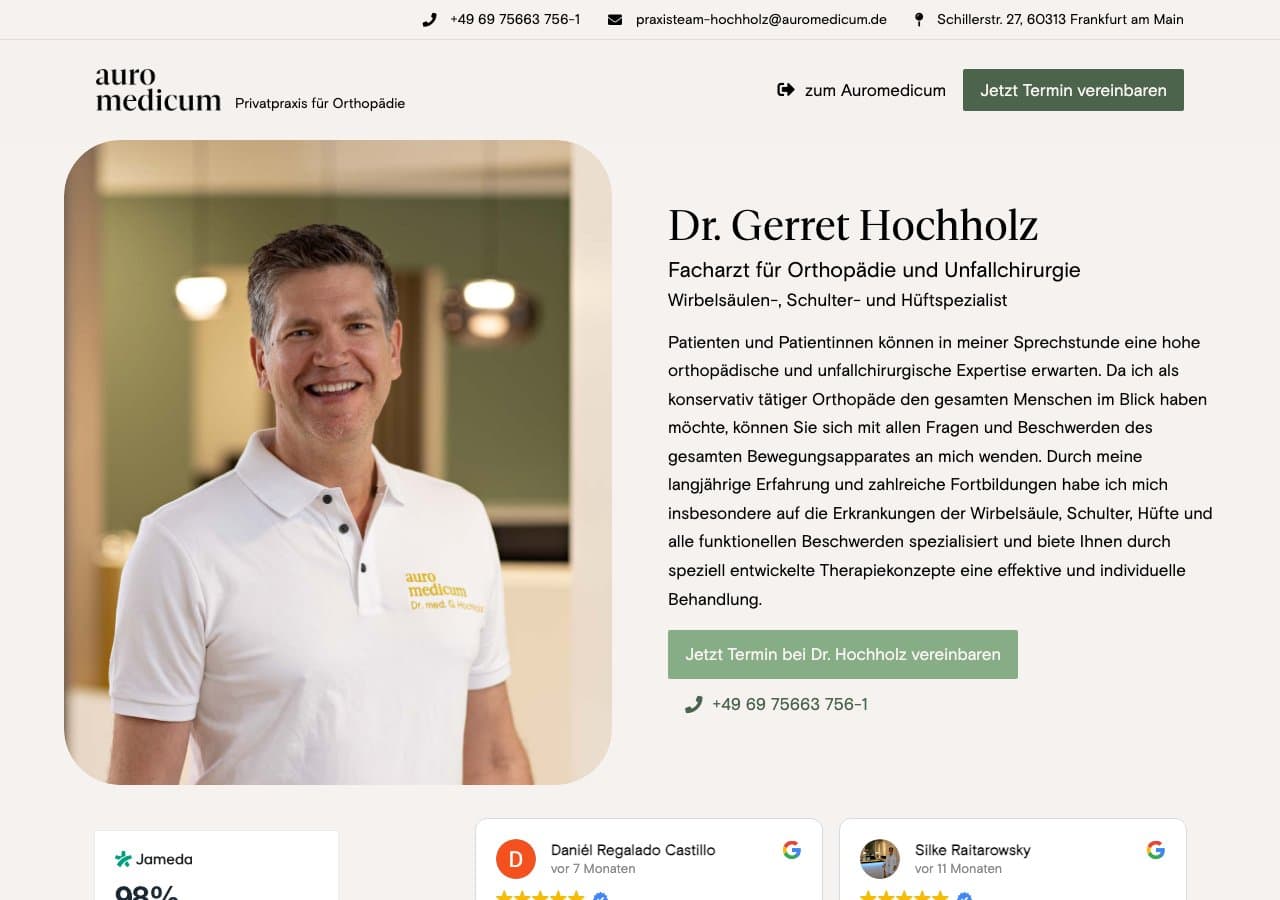1280x900 pixels.
Task: Click the 'Jetzt Termin vereinbaren' button
Action: pos(1073,90)
